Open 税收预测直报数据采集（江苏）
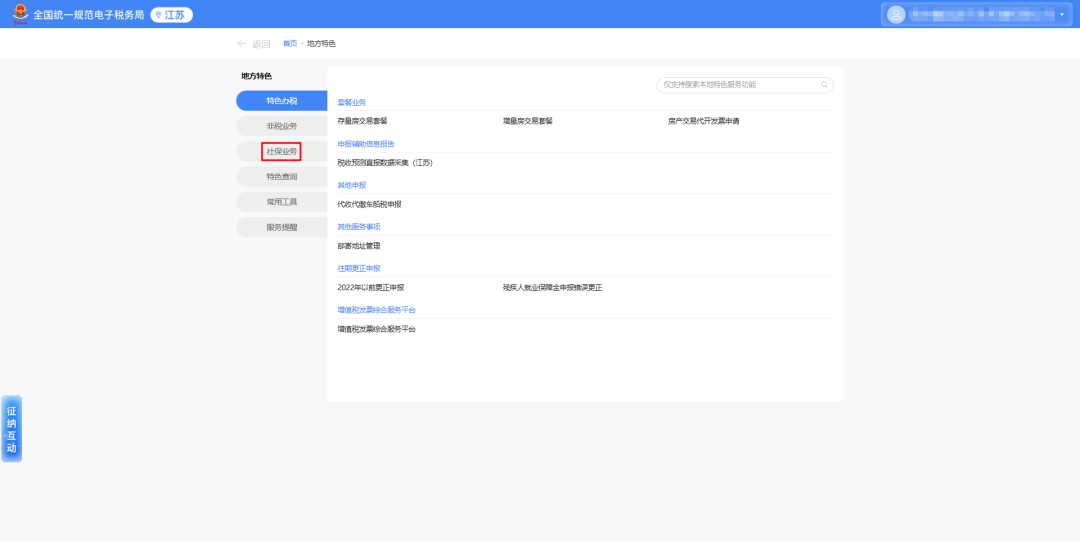The height and width of the screenshot is (541, 1080). pos(385,163)
